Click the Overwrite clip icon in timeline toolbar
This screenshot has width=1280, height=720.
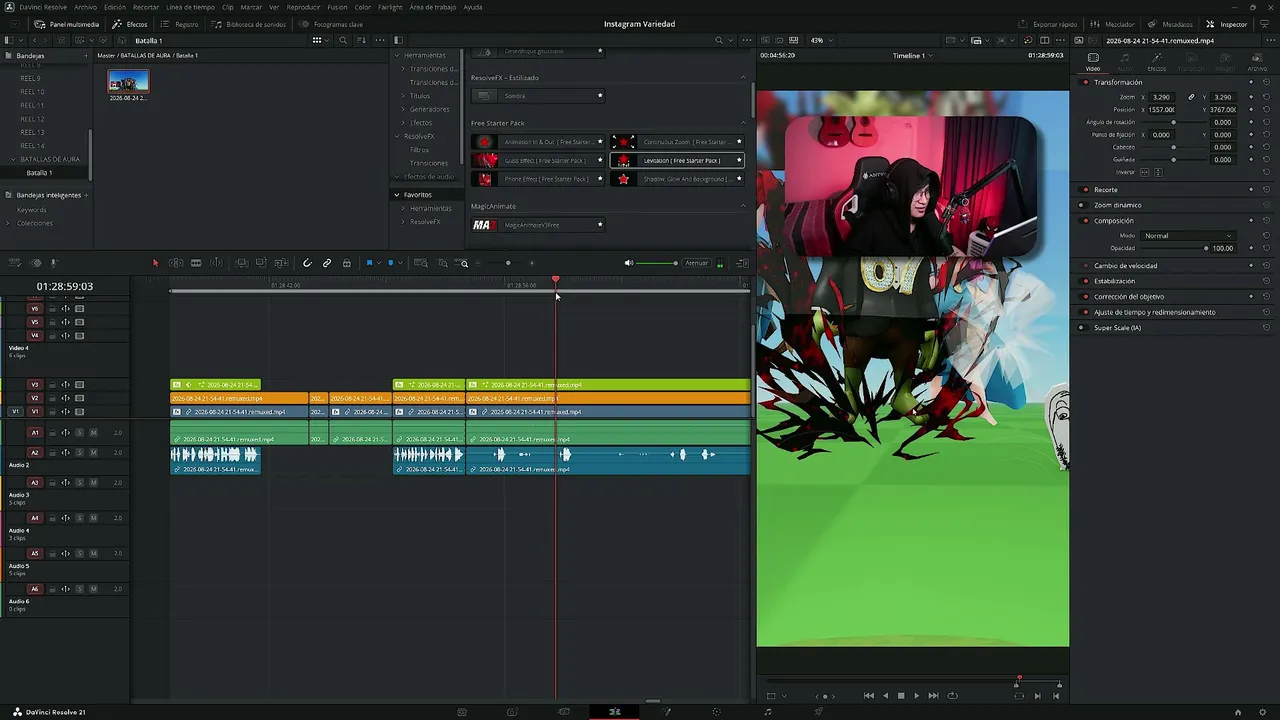coord(261,263)
